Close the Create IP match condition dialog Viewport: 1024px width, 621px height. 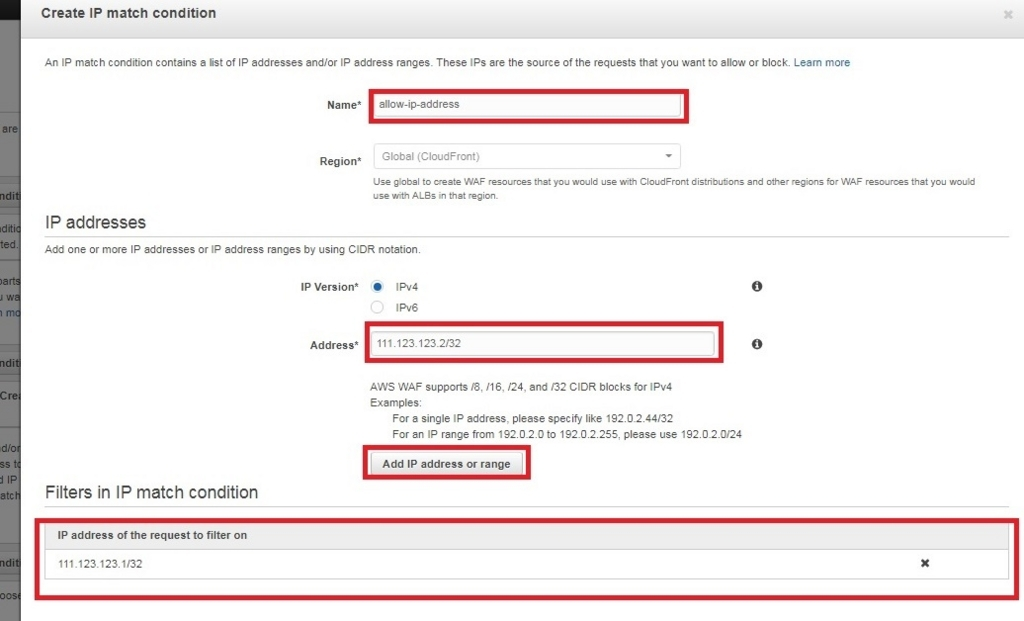point(1007,15)
